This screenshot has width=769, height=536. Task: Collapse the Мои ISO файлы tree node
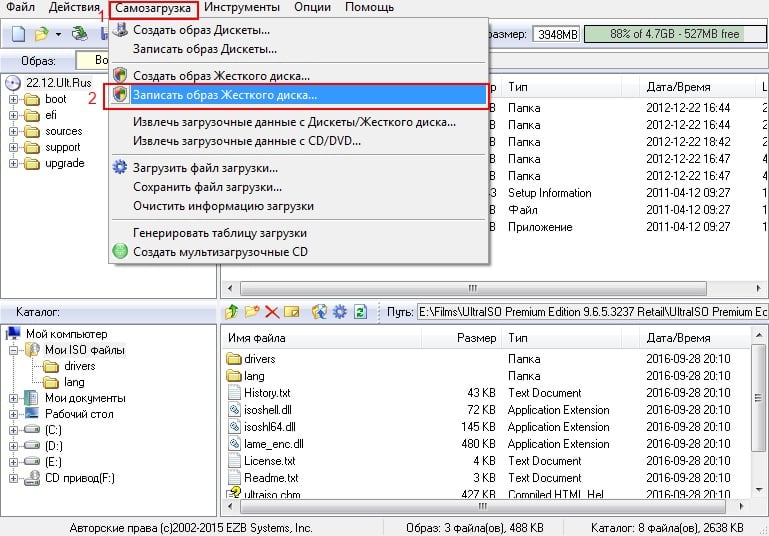click(x=13, y=350)
